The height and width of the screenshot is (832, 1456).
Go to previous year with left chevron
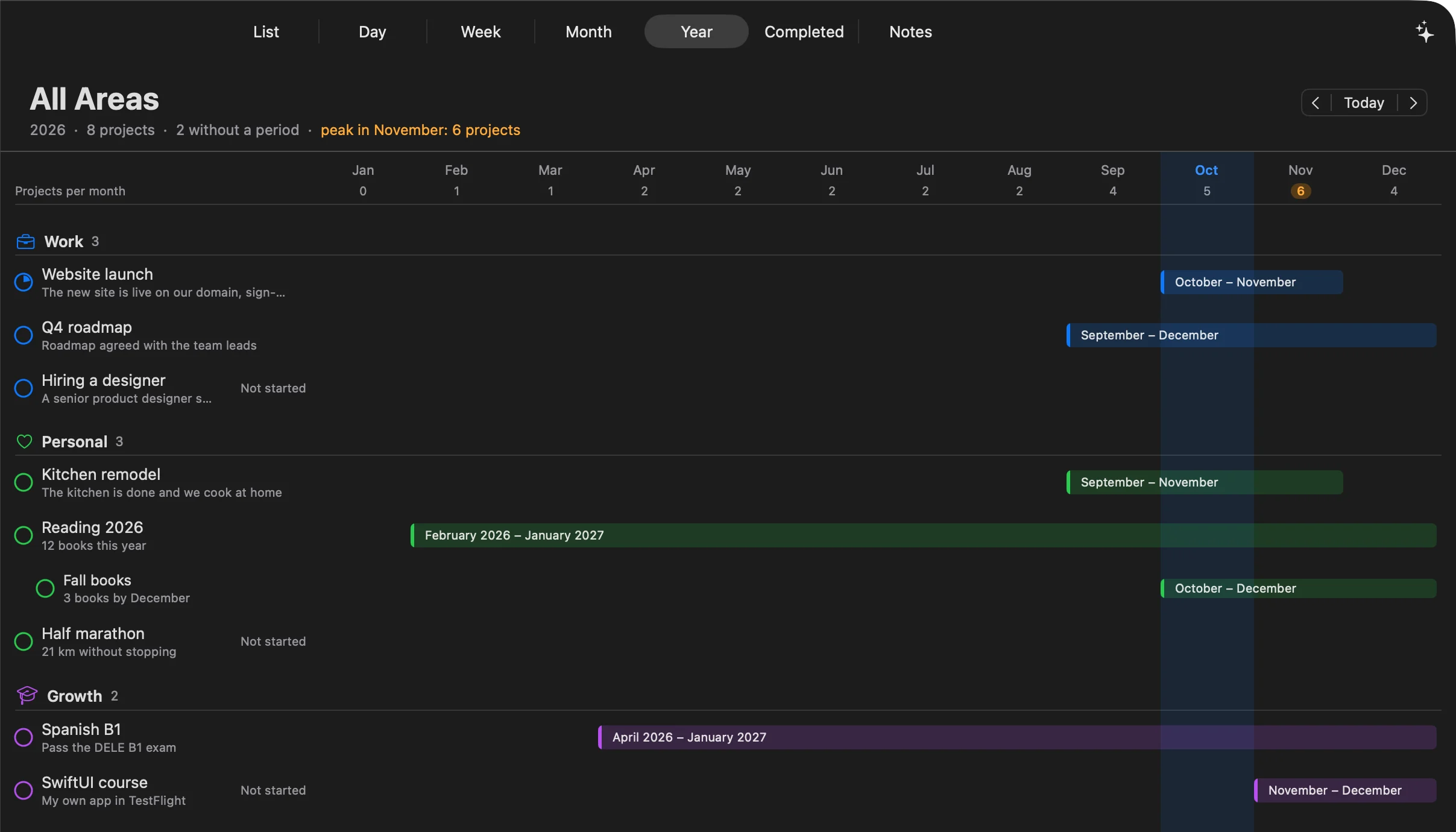[1316, 103]
